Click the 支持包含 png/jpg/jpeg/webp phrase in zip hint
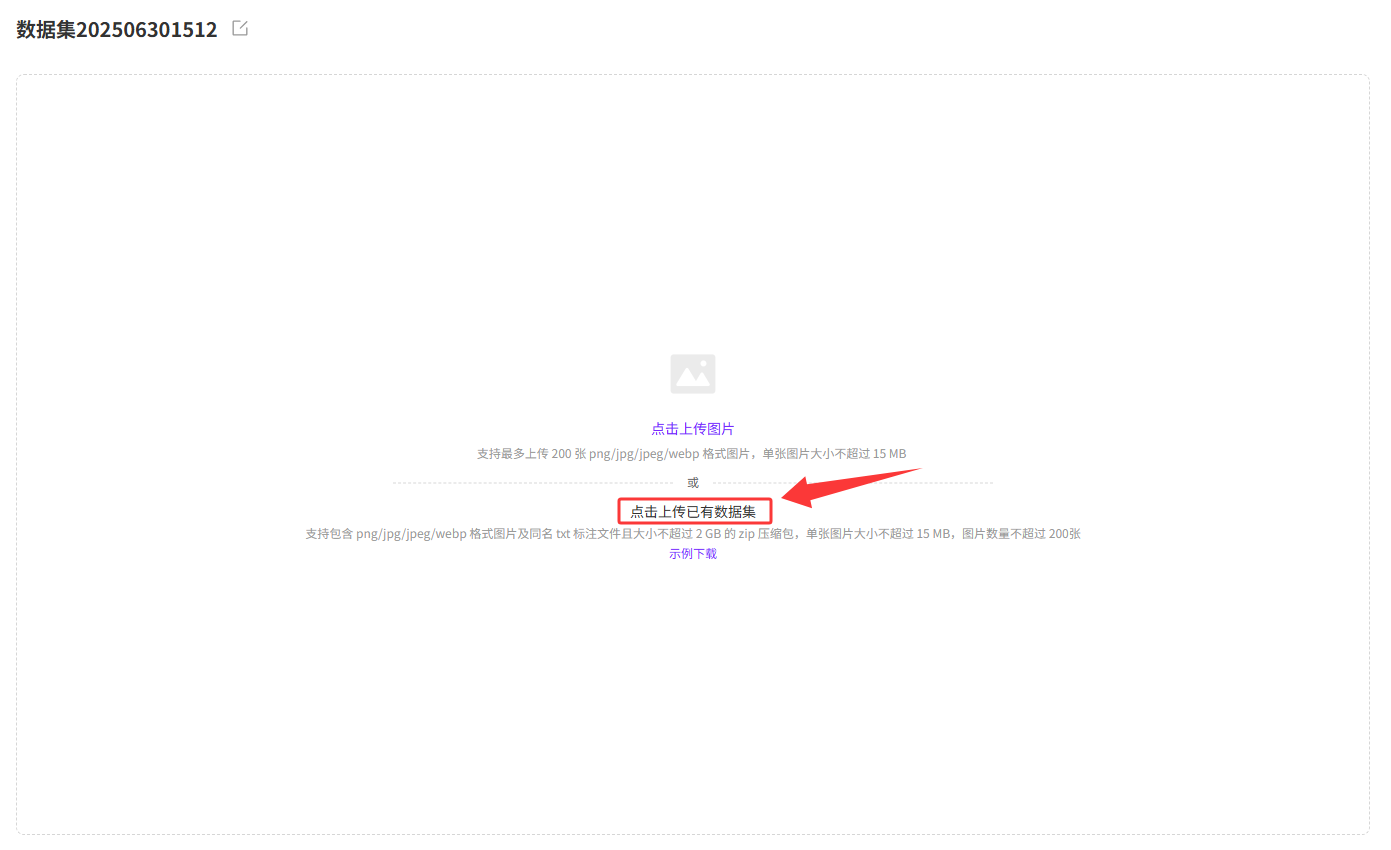Image resolution: width=1391 pixels, height=850 pixels. tap(386, 534)
